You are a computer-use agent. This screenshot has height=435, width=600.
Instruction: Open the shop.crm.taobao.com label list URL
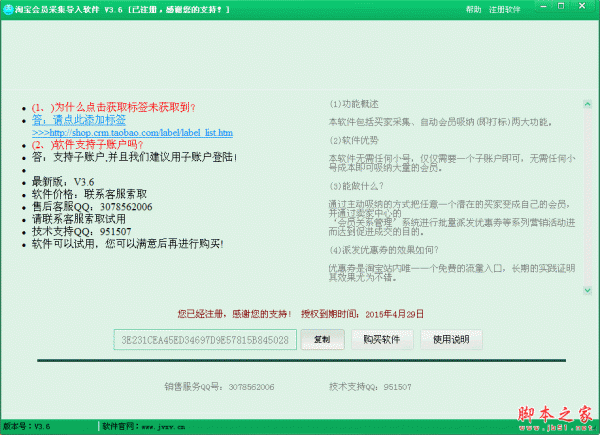(132, 133)
